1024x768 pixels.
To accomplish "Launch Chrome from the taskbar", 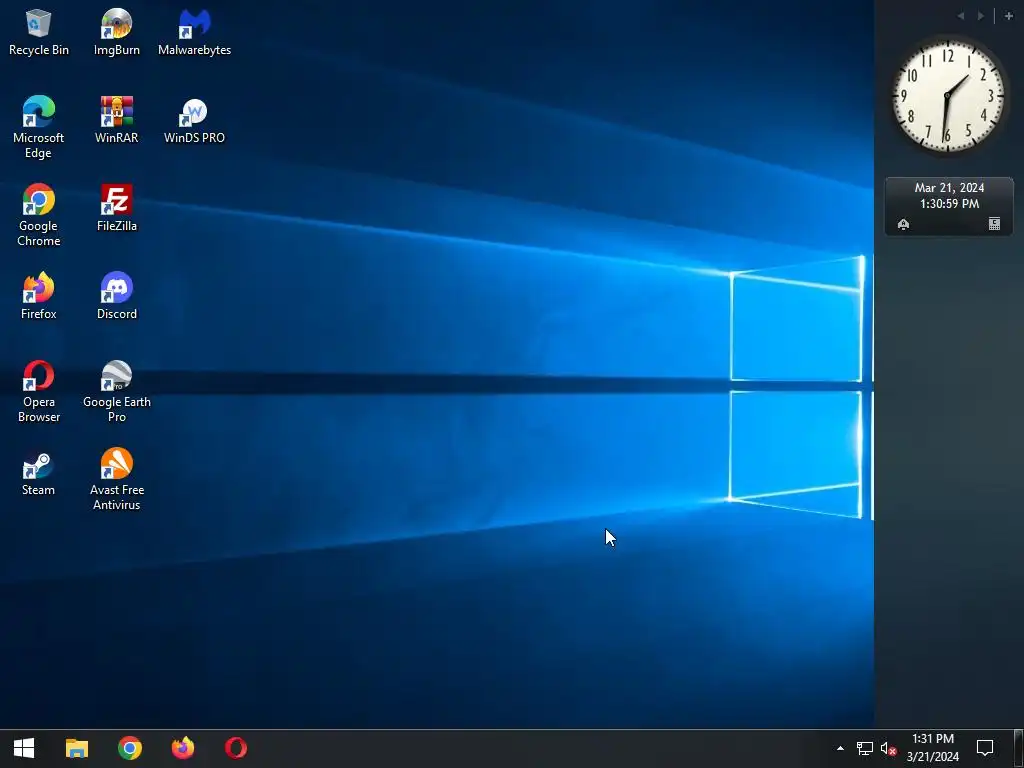I will click(130, 748).
